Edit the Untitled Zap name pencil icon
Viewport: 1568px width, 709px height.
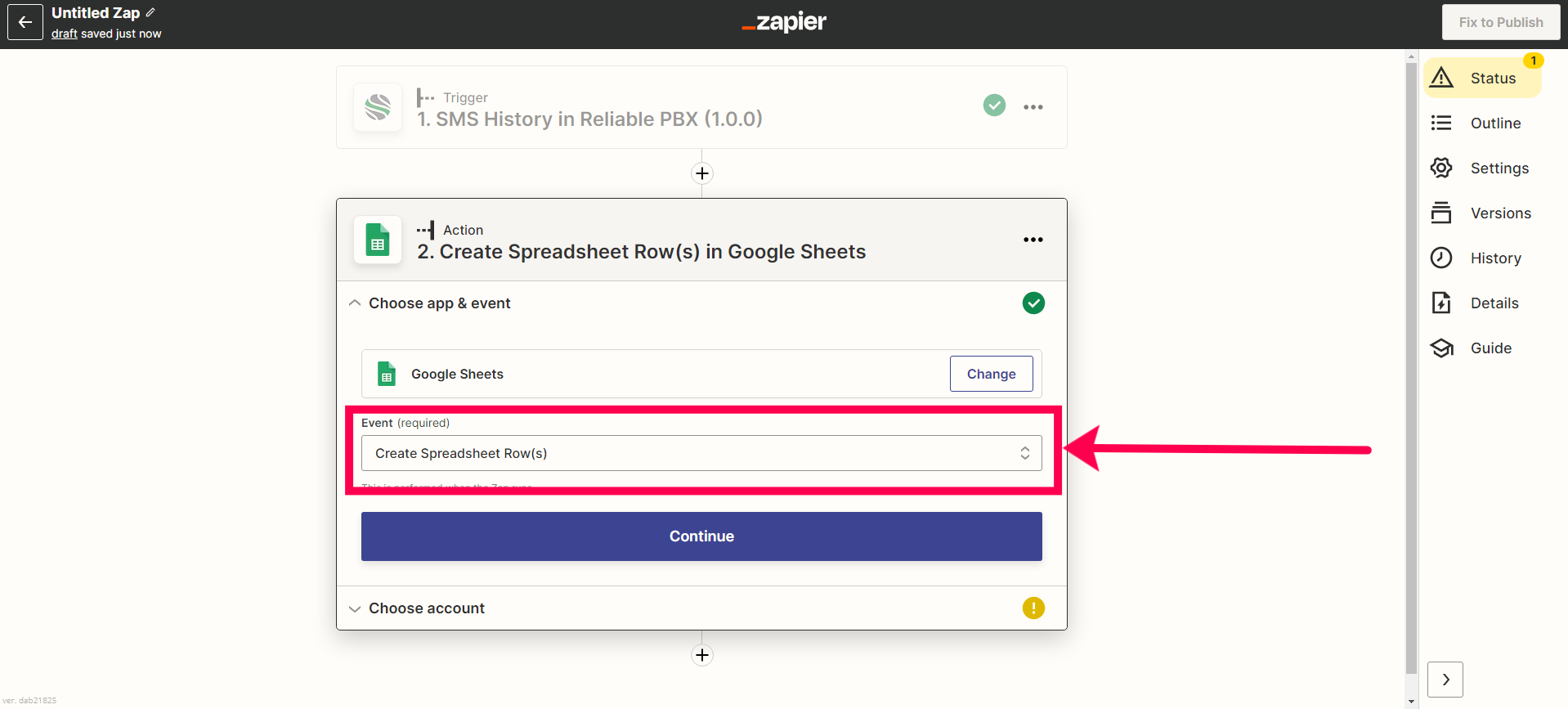[150, 12]
